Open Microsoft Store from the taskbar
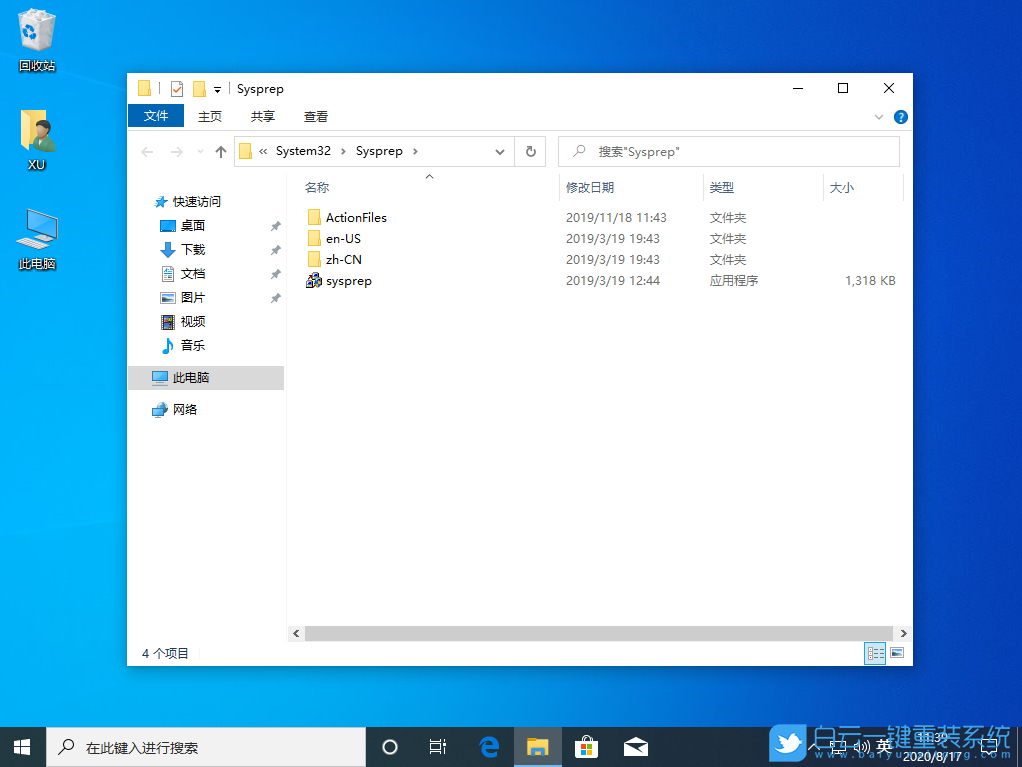 point(586,746)
